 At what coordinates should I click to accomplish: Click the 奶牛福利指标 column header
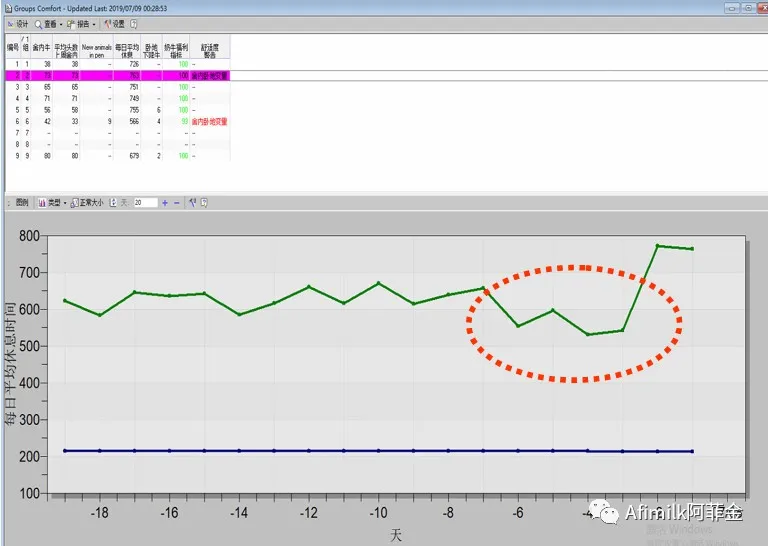176,47
